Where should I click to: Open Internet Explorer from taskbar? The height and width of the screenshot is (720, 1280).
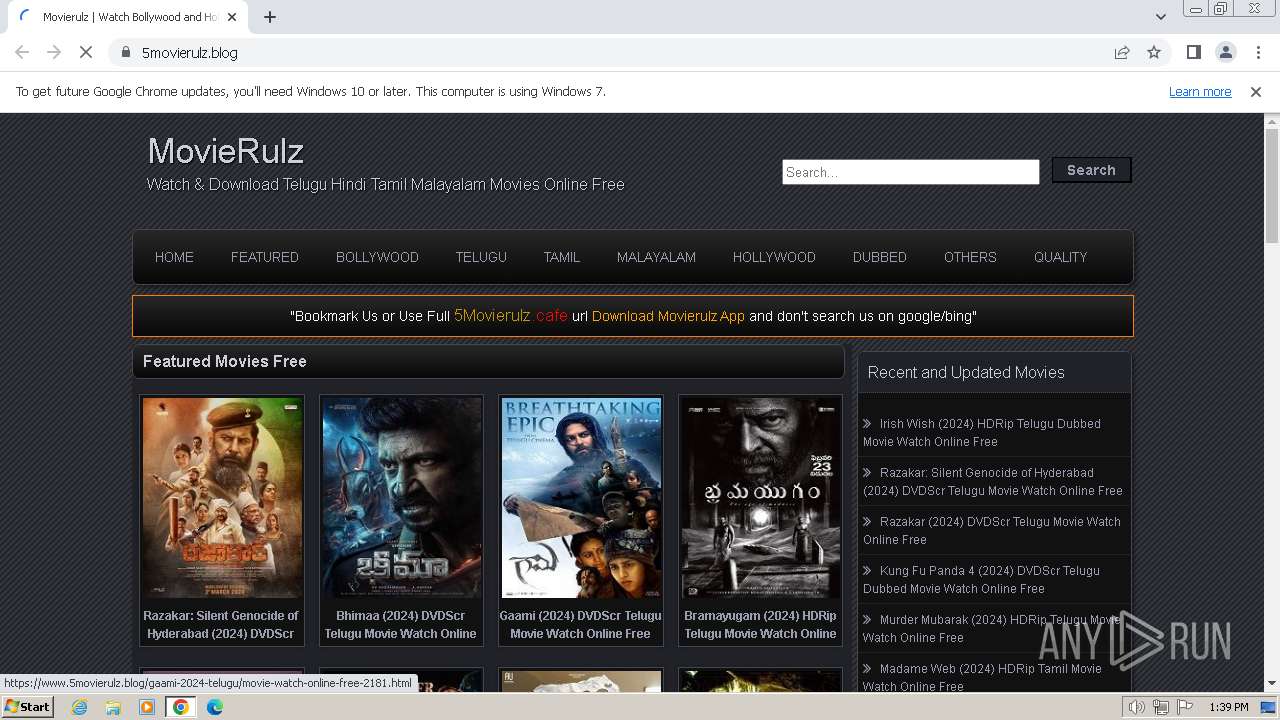click(x=80, y=707)
